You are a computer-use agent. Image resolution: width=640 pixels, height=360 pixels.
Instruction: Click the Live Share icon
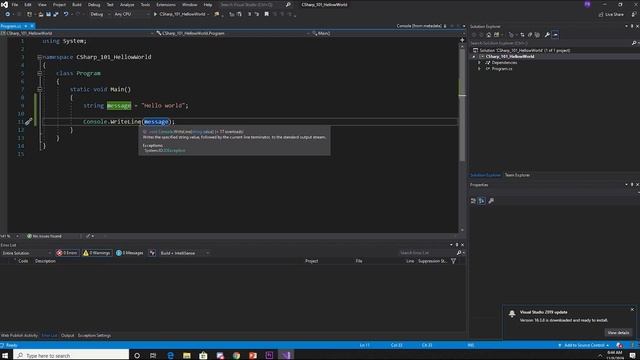point(601,14)
